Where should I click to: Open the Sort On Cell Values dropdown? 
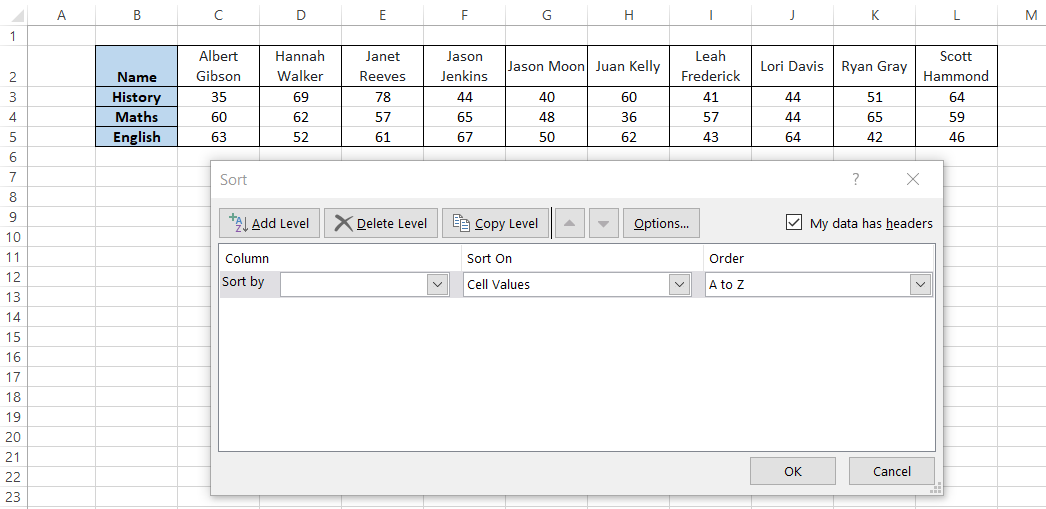pos(679,284)
